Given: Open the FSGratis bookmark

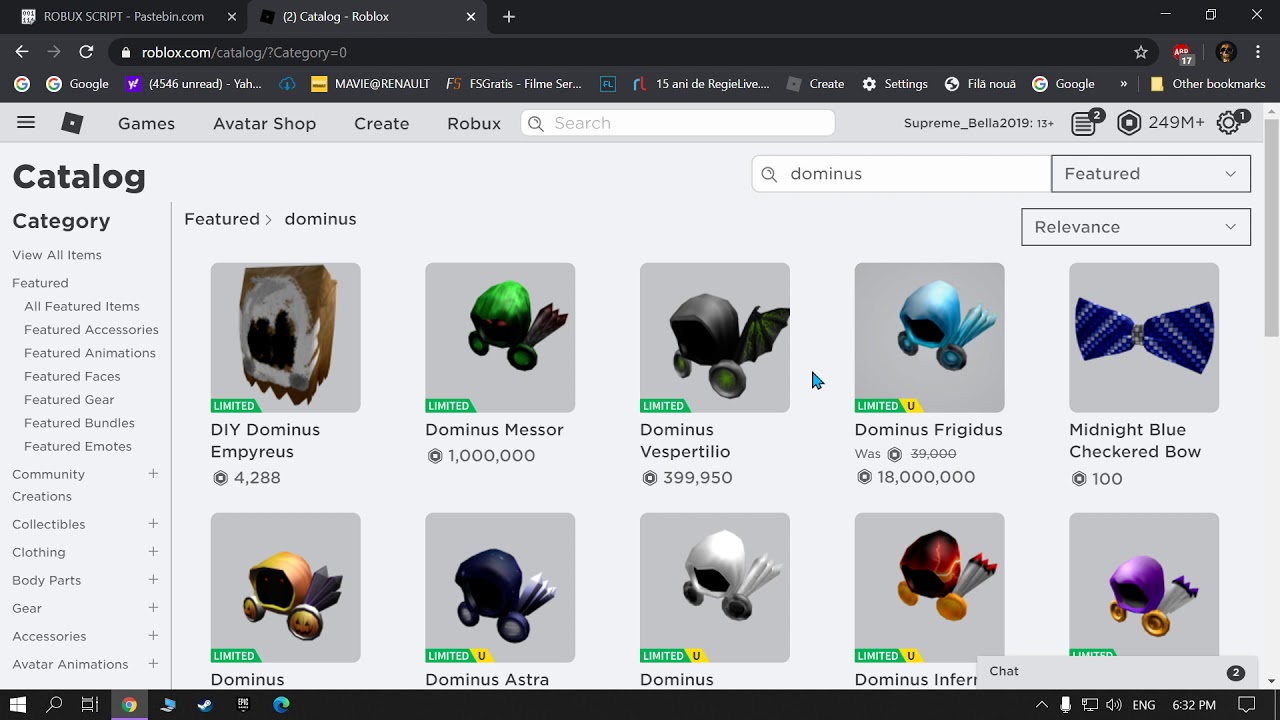Looking at the screenshot, I should (514, 84).
